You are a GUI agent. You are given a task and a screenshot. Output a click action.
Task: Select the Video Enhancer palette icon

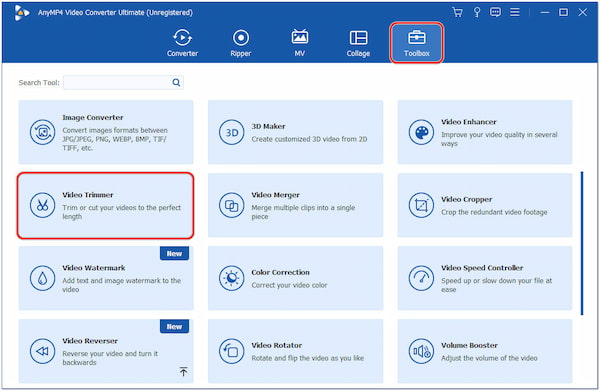(421, 132)
